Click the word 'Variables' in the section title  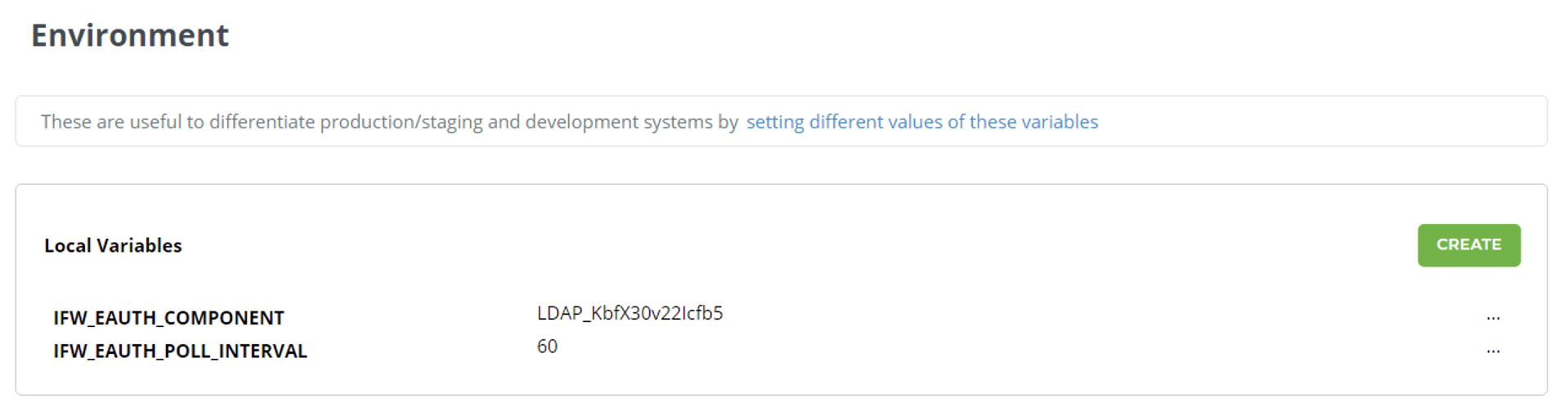(x=139, y=246)
